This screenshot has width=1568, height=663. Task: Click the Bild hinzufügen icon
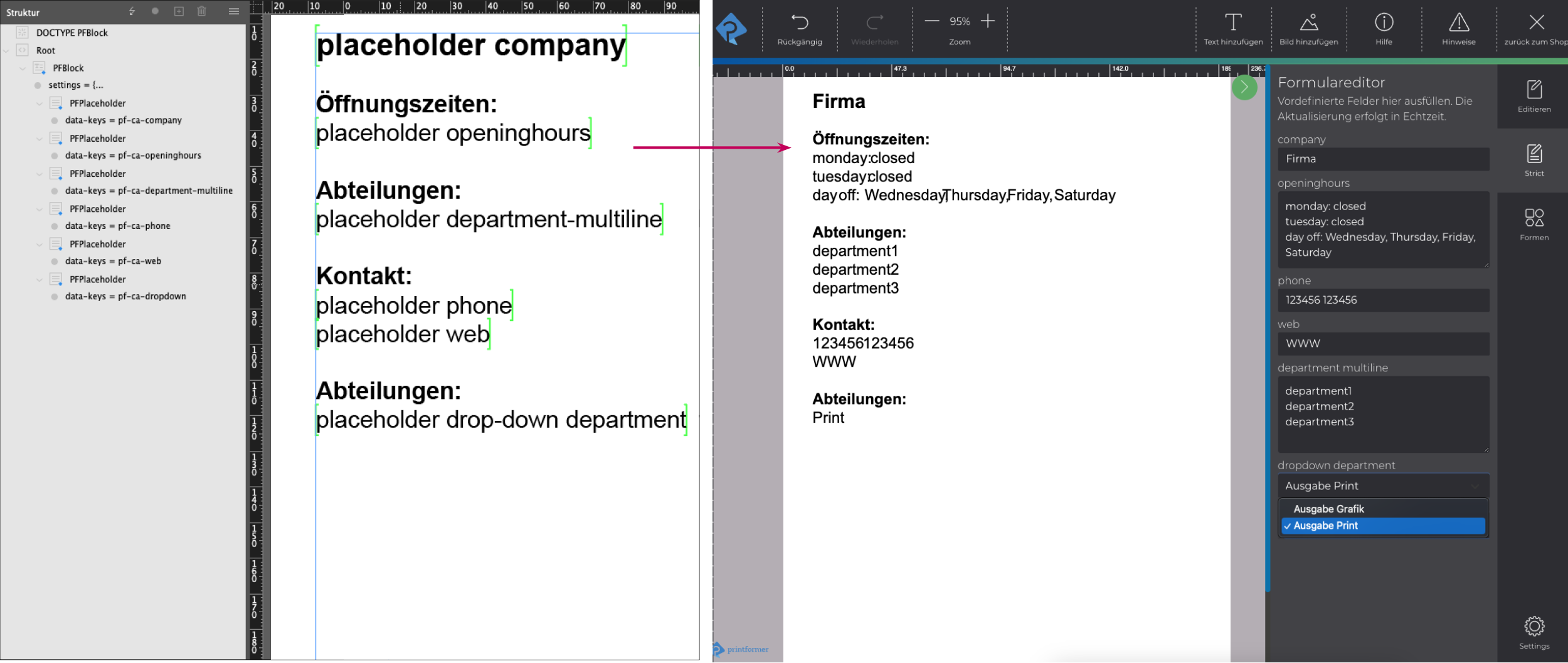1308,23
